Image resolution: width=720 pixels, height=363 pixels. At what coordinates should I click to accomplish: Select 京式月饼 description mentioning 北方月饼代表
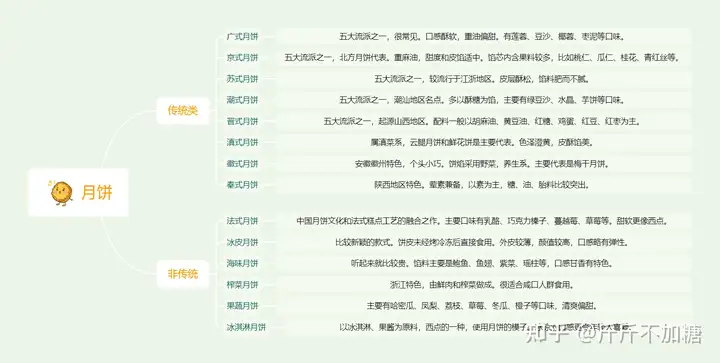(484, 58)
